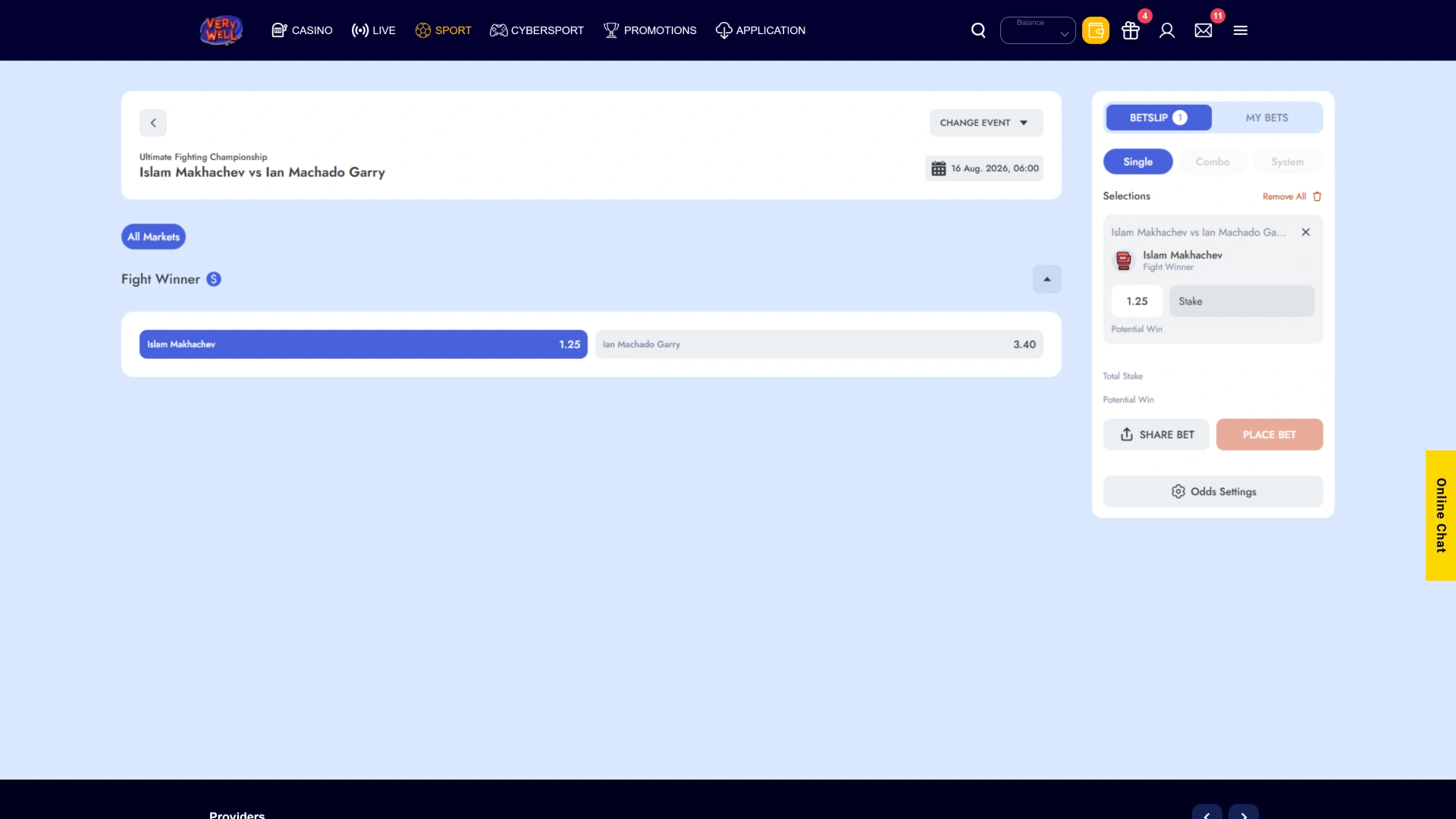
Task: Select the System bet type
Action: click(x=1288, y=162)
